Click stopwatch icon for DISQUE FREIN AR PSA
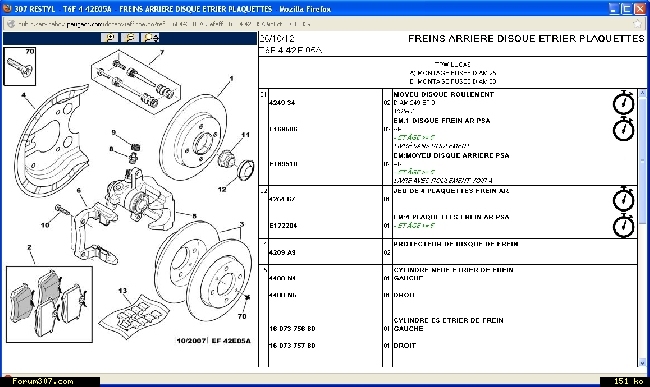This screenshot has width=650, height=387. click(x=623, y=129)
